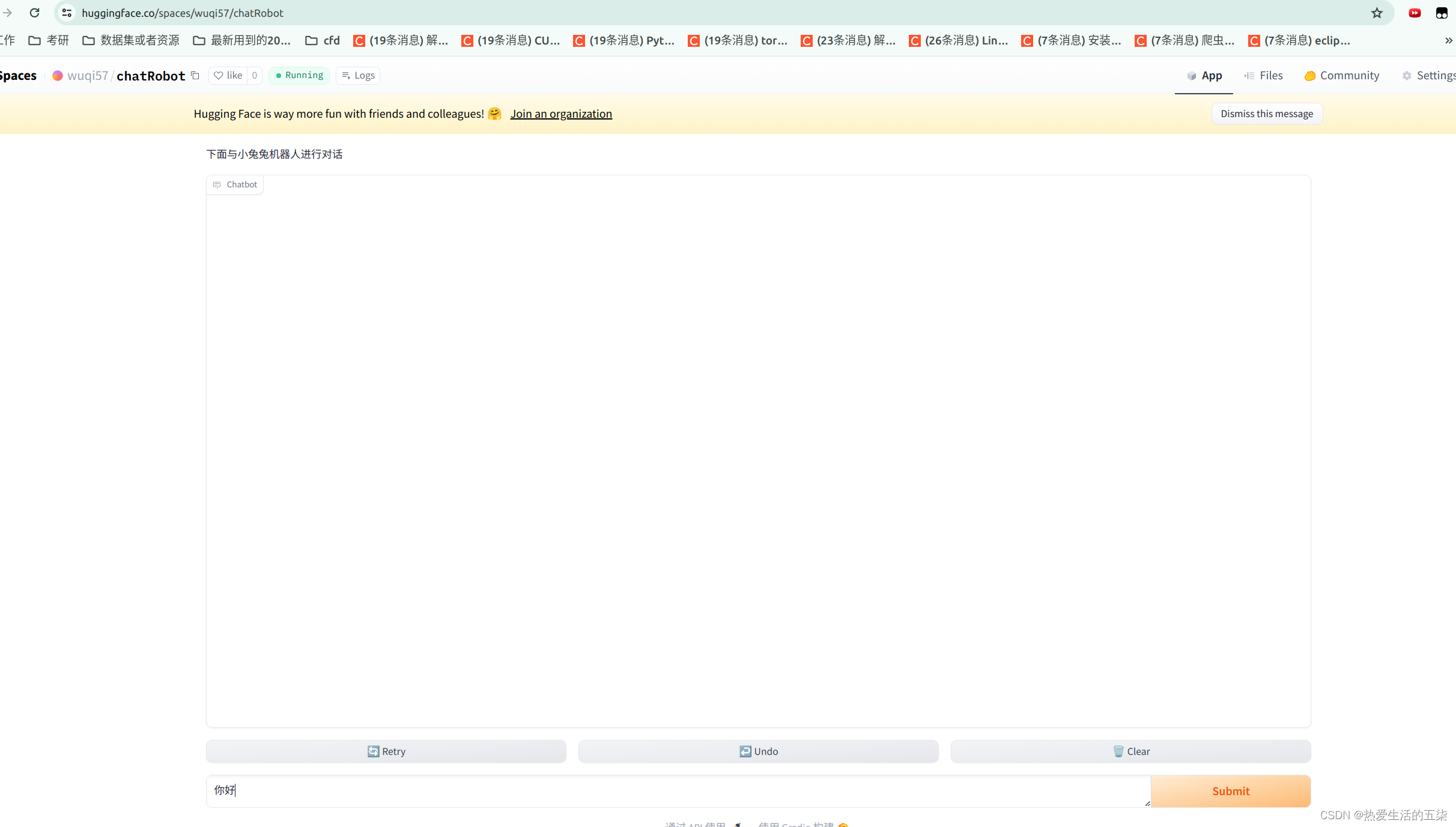Submit the typed message

click(1230, 791)
